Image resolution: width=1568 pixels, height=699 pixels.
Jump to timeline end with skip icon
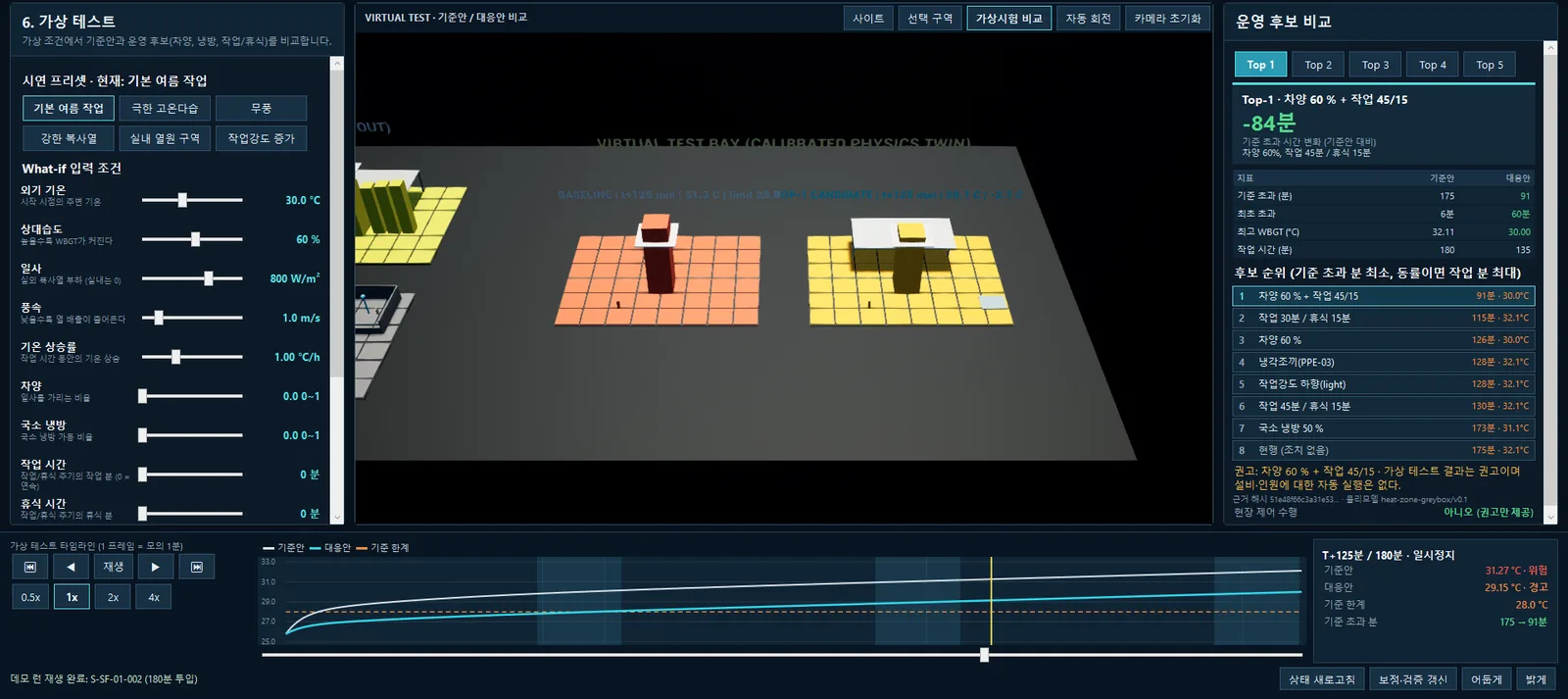[x=197, y=567]
